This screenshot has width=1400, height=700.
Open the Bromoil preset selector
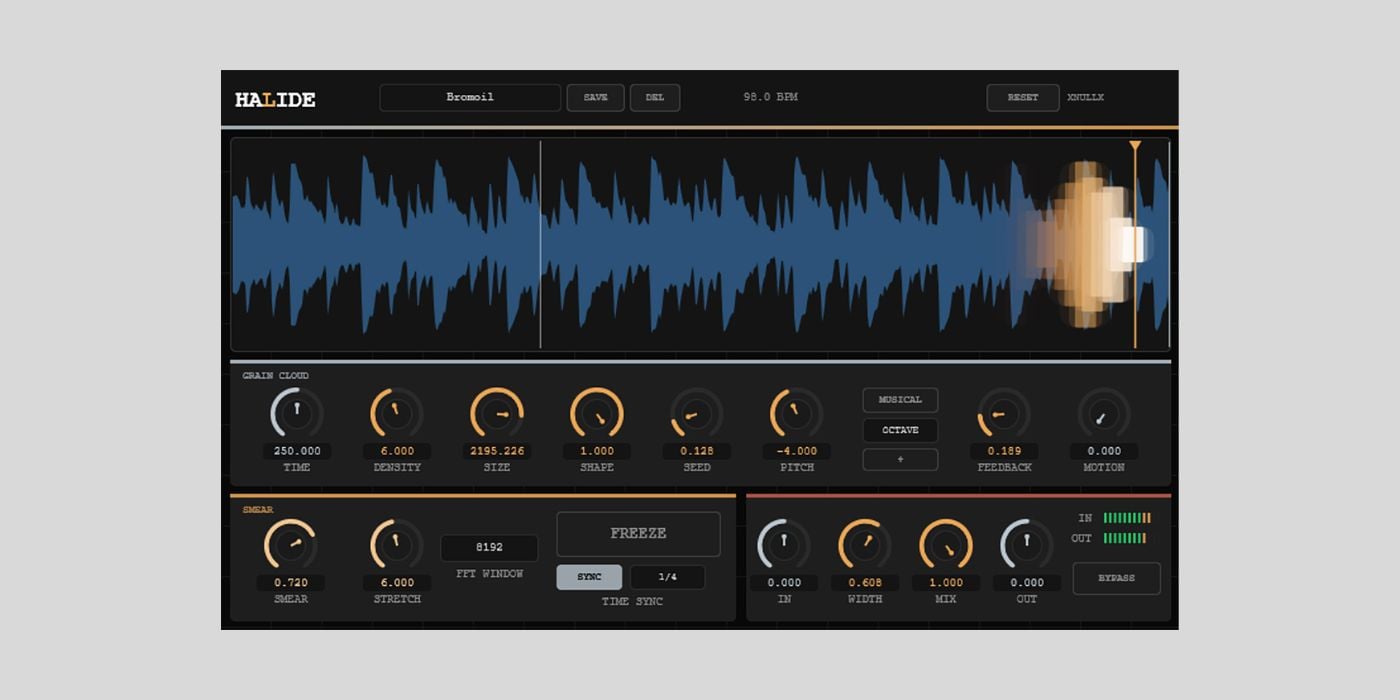click(x=470, y=97)
